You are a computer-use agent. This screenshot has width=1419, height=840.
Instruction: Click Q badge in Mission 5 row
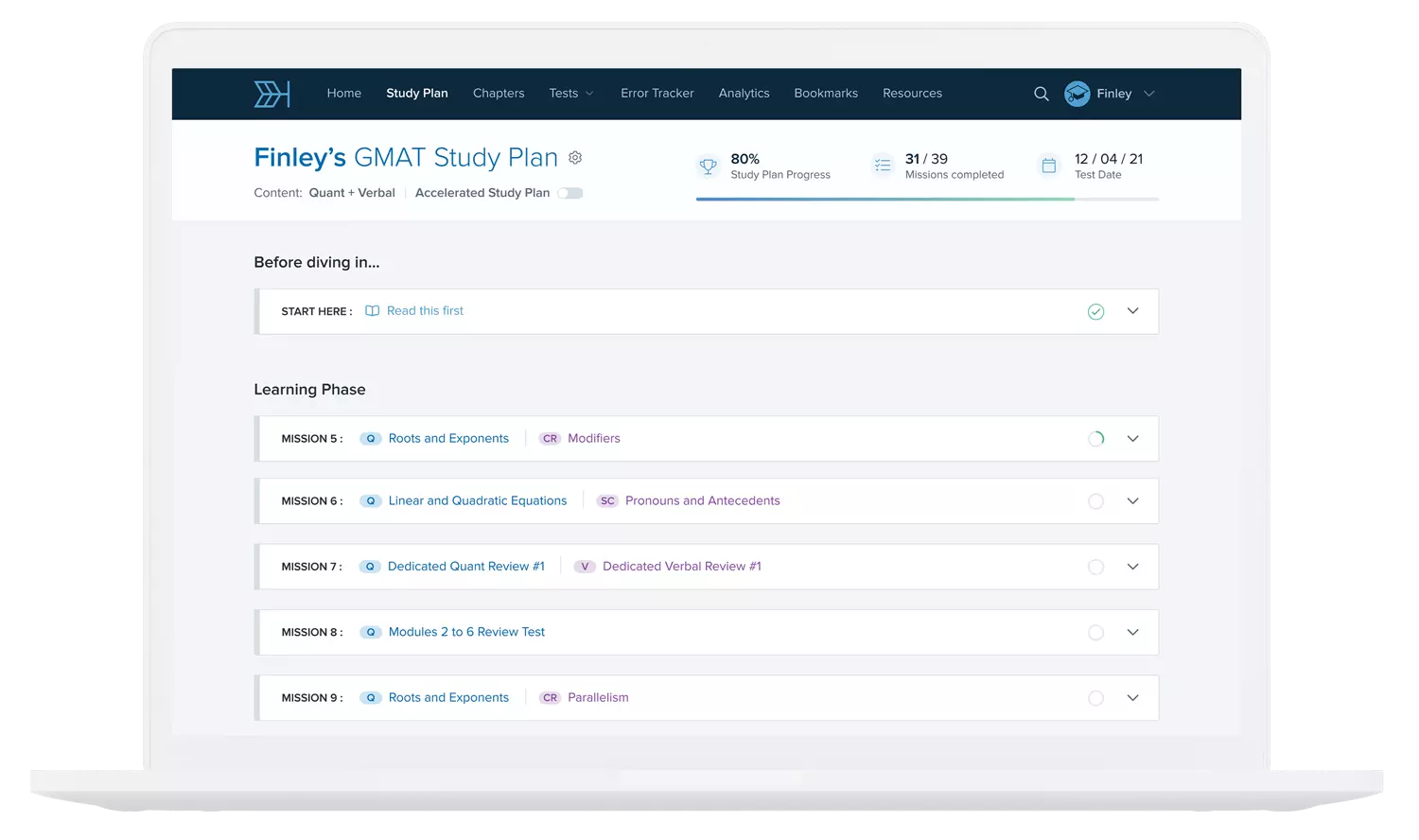point(371,439)
